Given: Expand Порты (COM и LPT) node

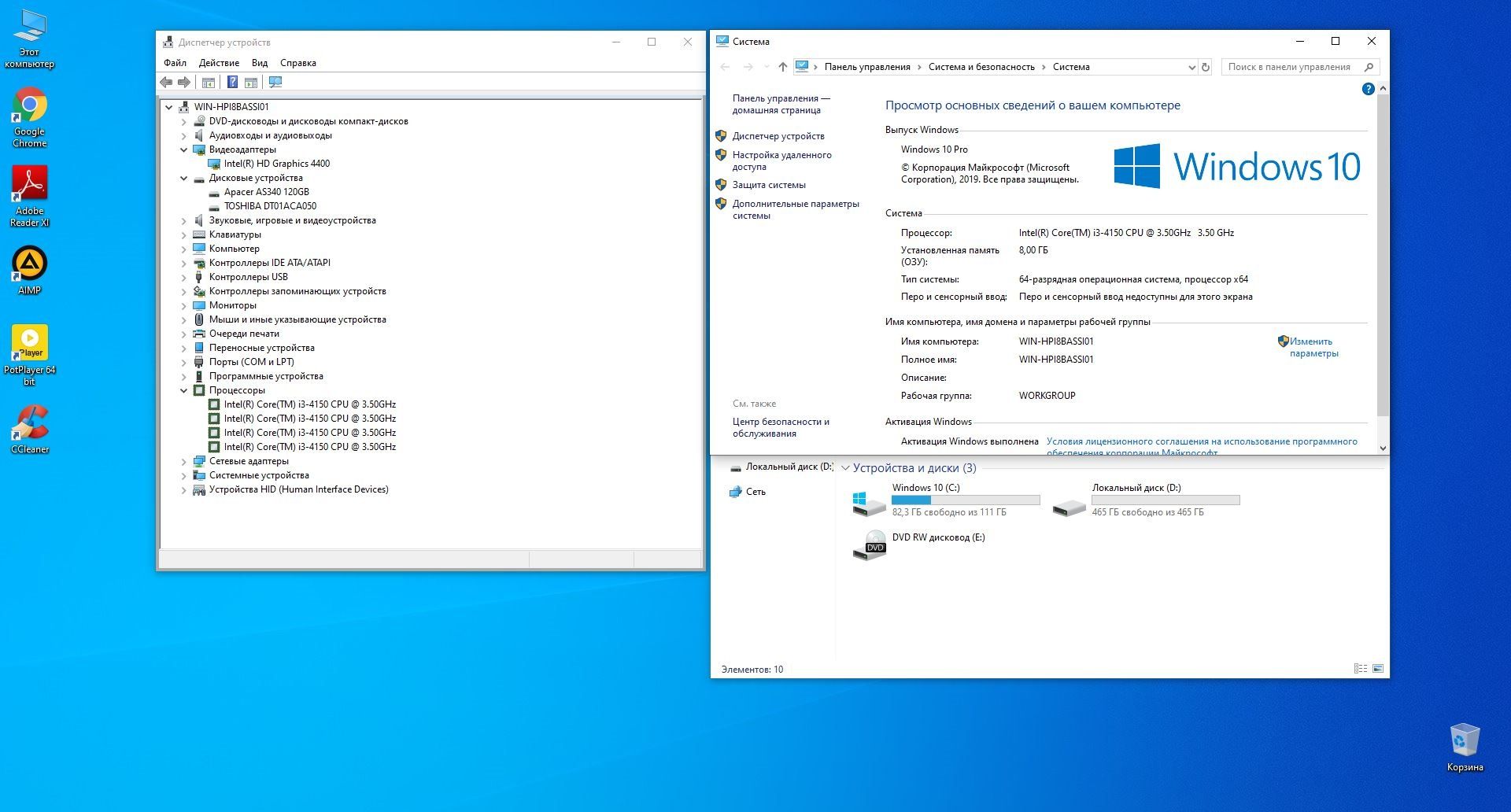Looking at the screenshot, I should click(184, 362).
